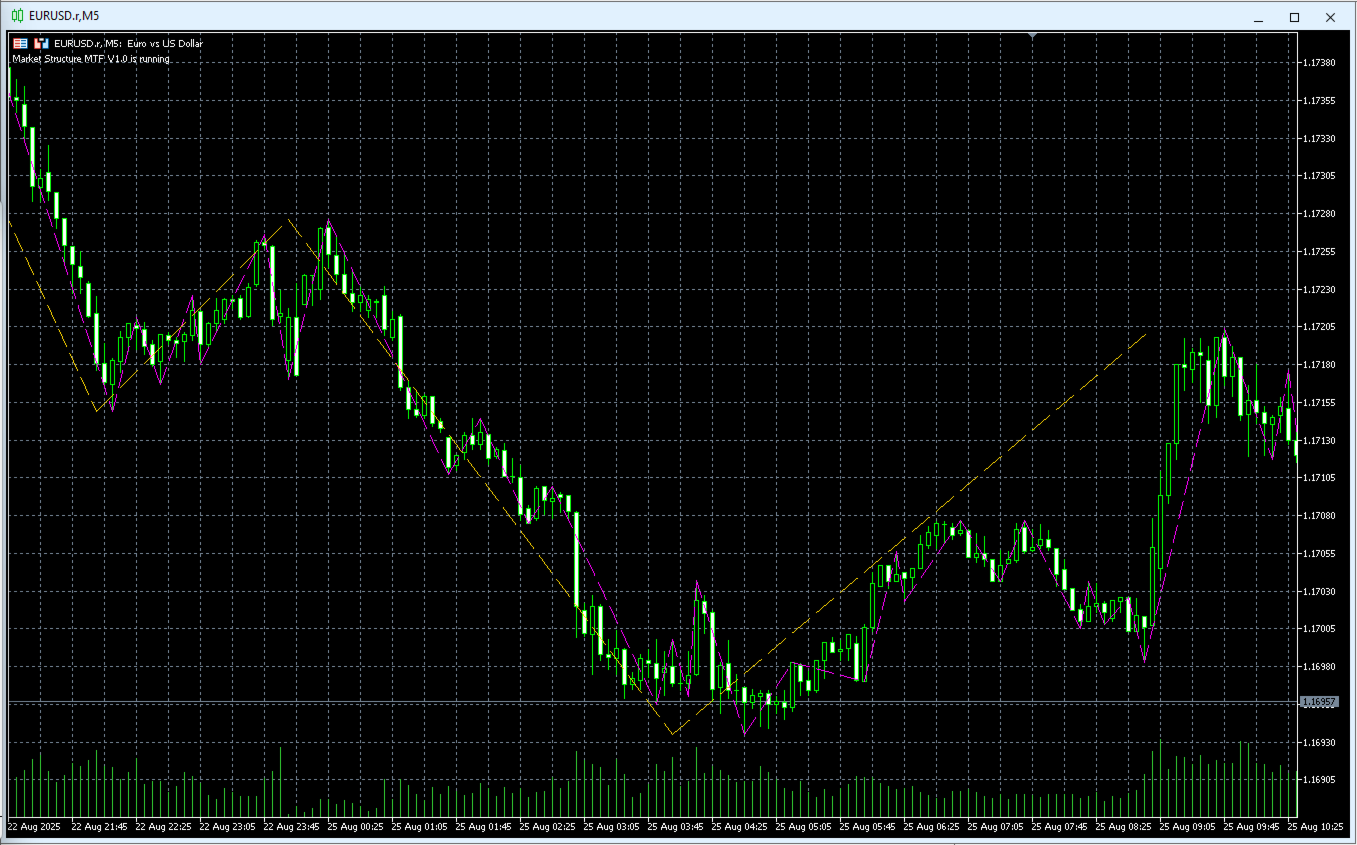Click the '22 Aug 23:45' time axis label
Viewport: 1357px width, 845px height.
click(291, 827)
